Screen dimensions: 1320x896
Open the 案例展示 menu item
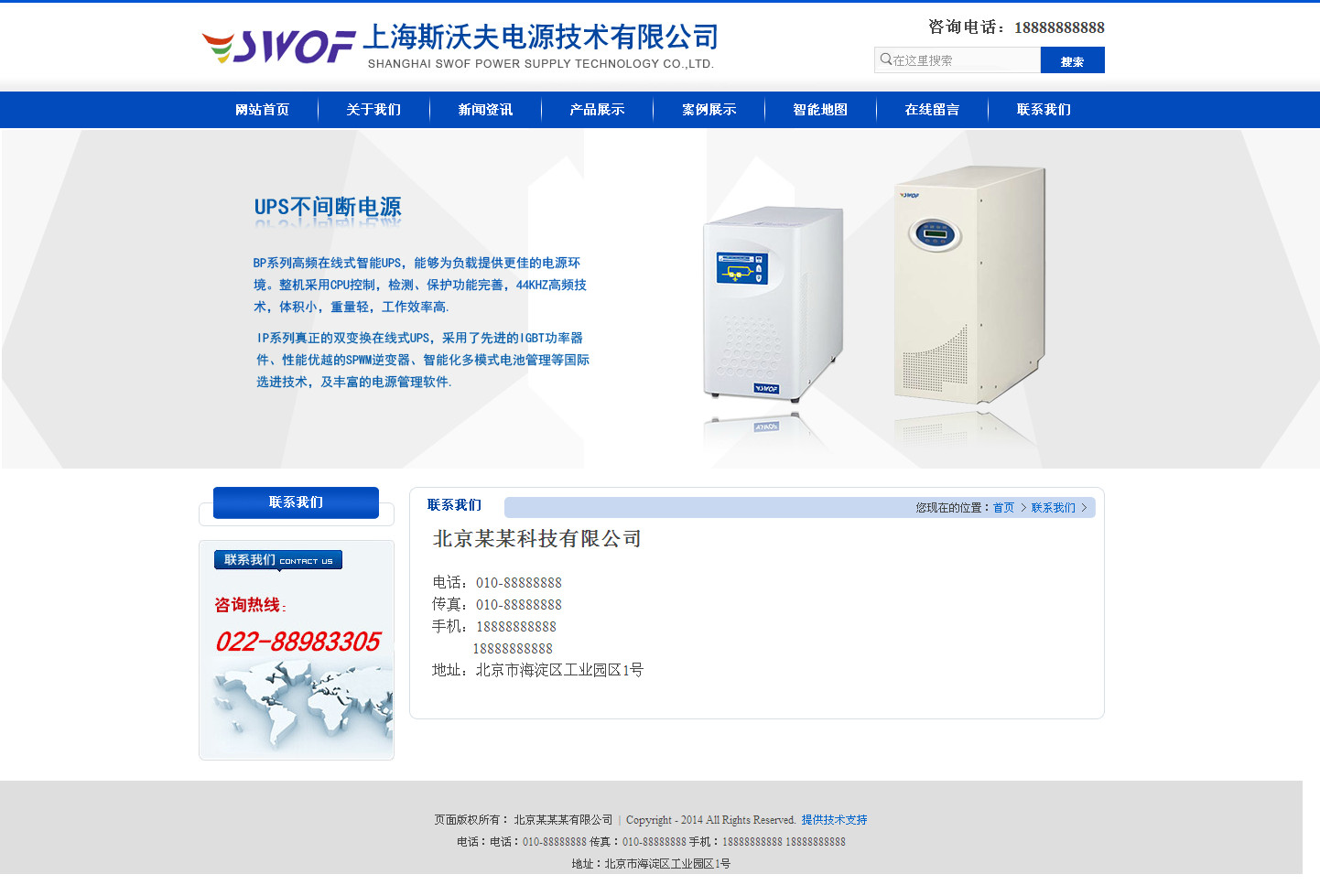point(709,110)
